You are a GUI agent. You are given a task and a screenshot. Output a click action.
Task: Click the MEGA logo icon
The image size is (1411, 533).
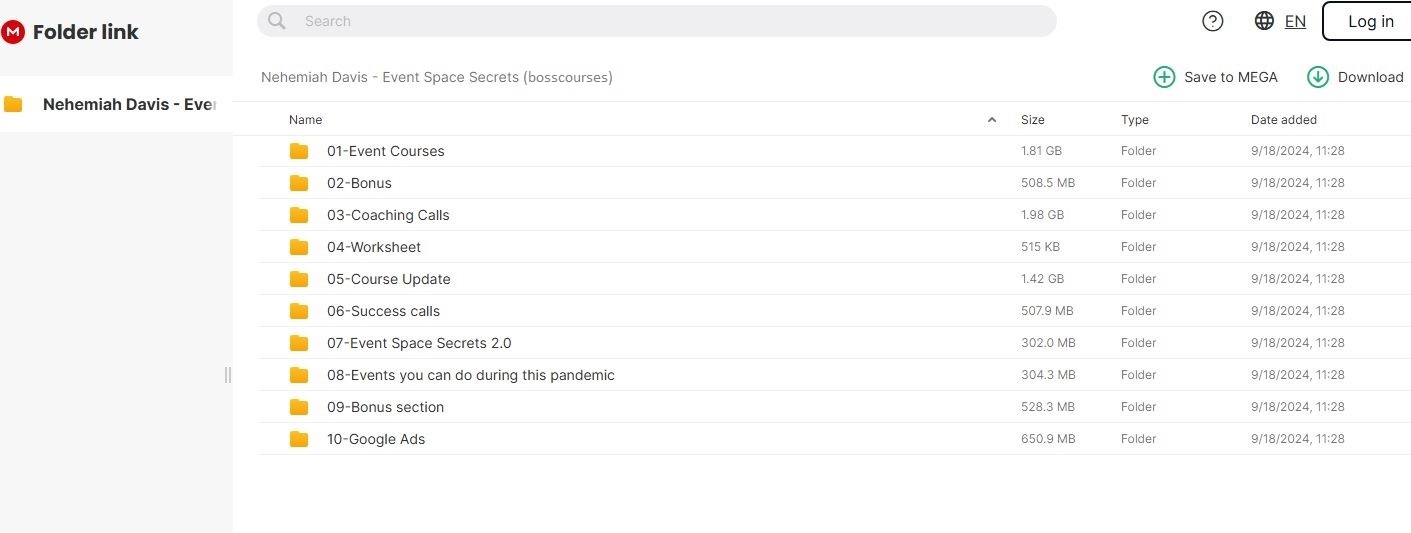(13, 32)
